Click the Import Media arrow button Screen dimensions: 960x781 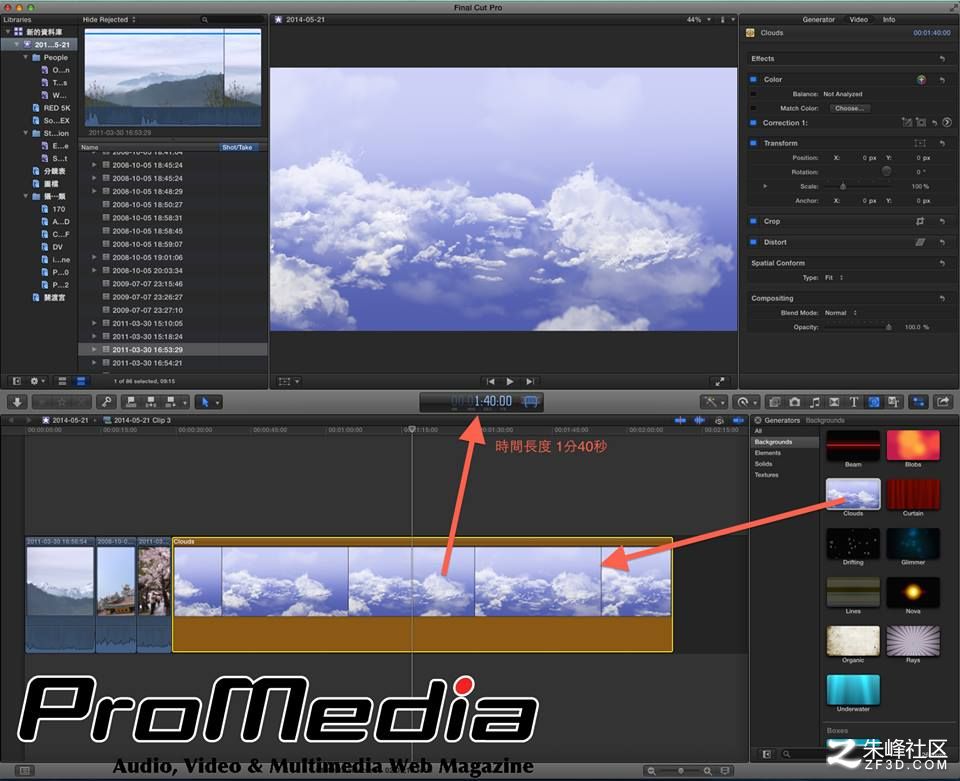click(17, 402)
